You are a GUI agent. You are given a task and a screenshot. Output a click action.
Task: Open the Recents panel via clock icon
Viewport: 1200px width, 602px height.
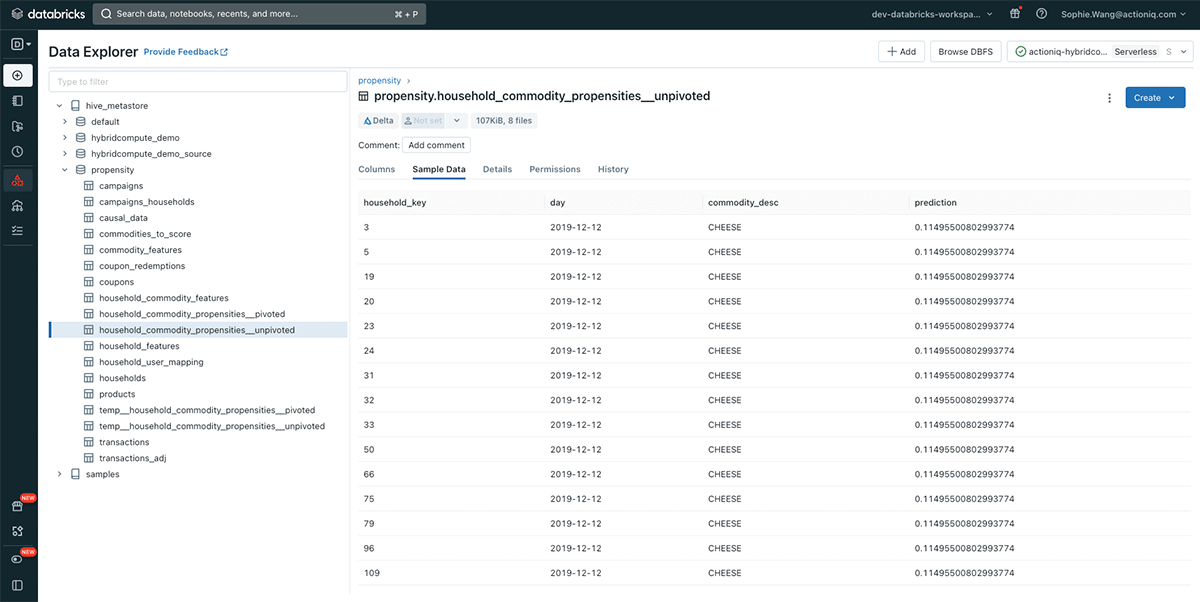click(x=17, y=151)
